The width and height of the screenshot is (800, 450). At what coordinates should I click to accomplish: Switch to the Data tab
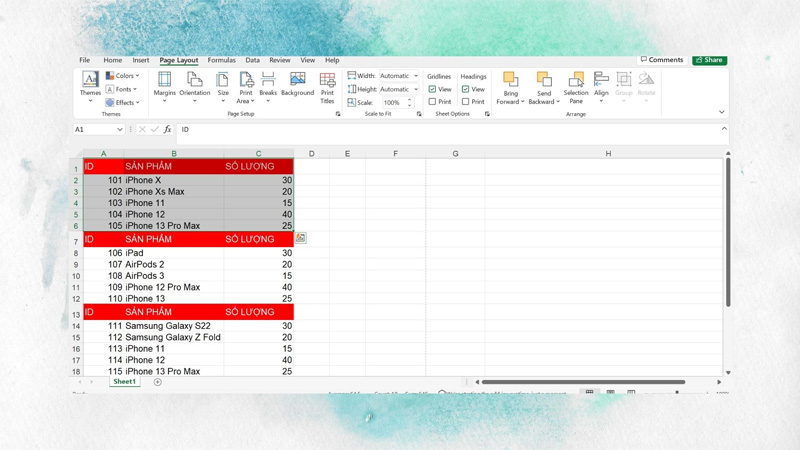(x=253, y=60)
